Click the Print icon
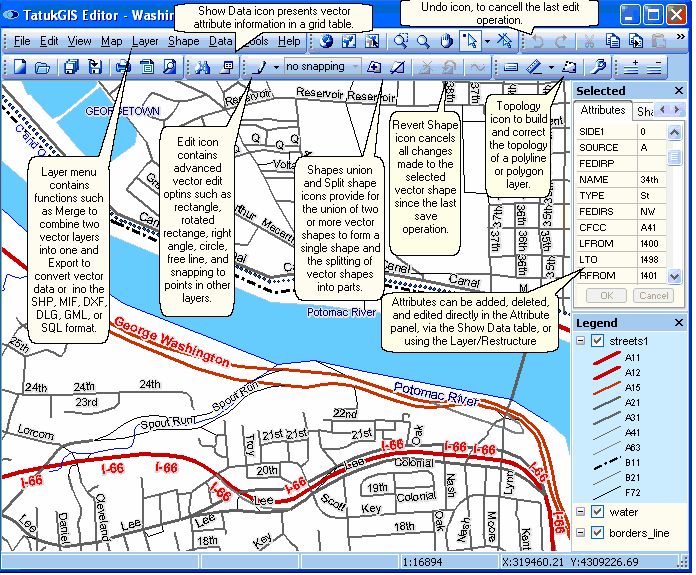This screenshot has height=575, width=696. pyautogui.click(x=123, y=67)
